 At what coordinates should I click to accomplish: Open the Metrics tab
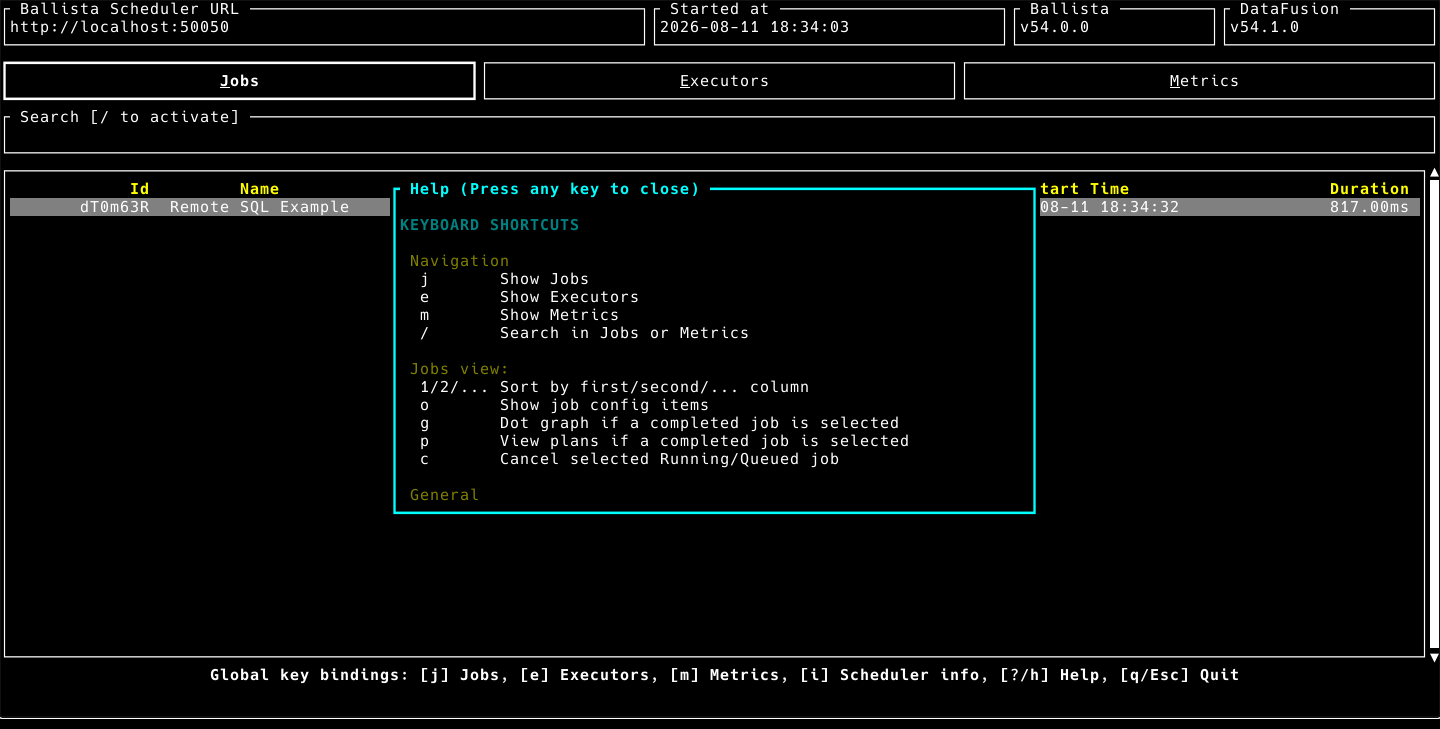coord(1200,81)
